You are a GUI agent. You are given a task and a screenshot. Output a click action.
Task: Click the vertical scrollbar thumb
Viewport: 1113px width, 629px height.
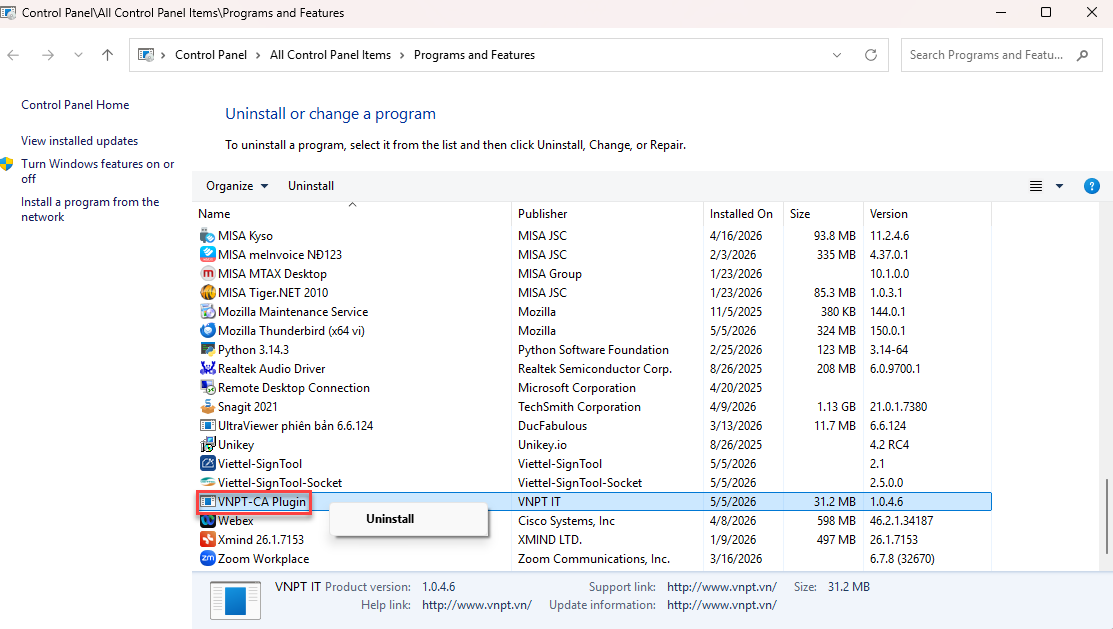[x=1106, y=516]
